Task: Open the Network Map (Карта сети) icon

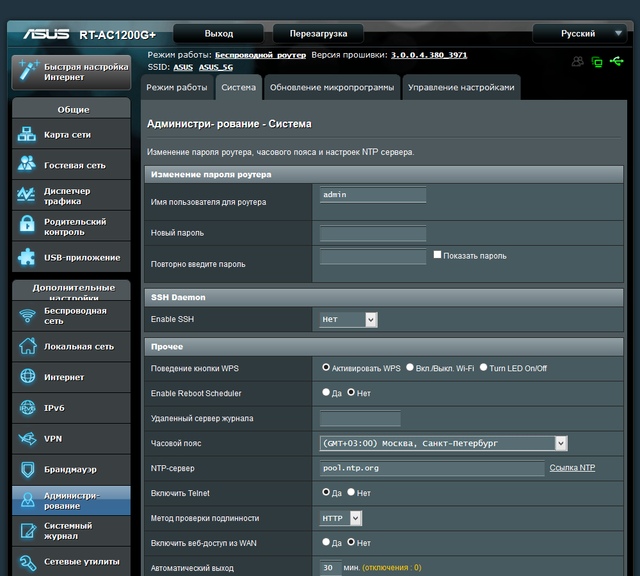Action: tap(27, 135)
